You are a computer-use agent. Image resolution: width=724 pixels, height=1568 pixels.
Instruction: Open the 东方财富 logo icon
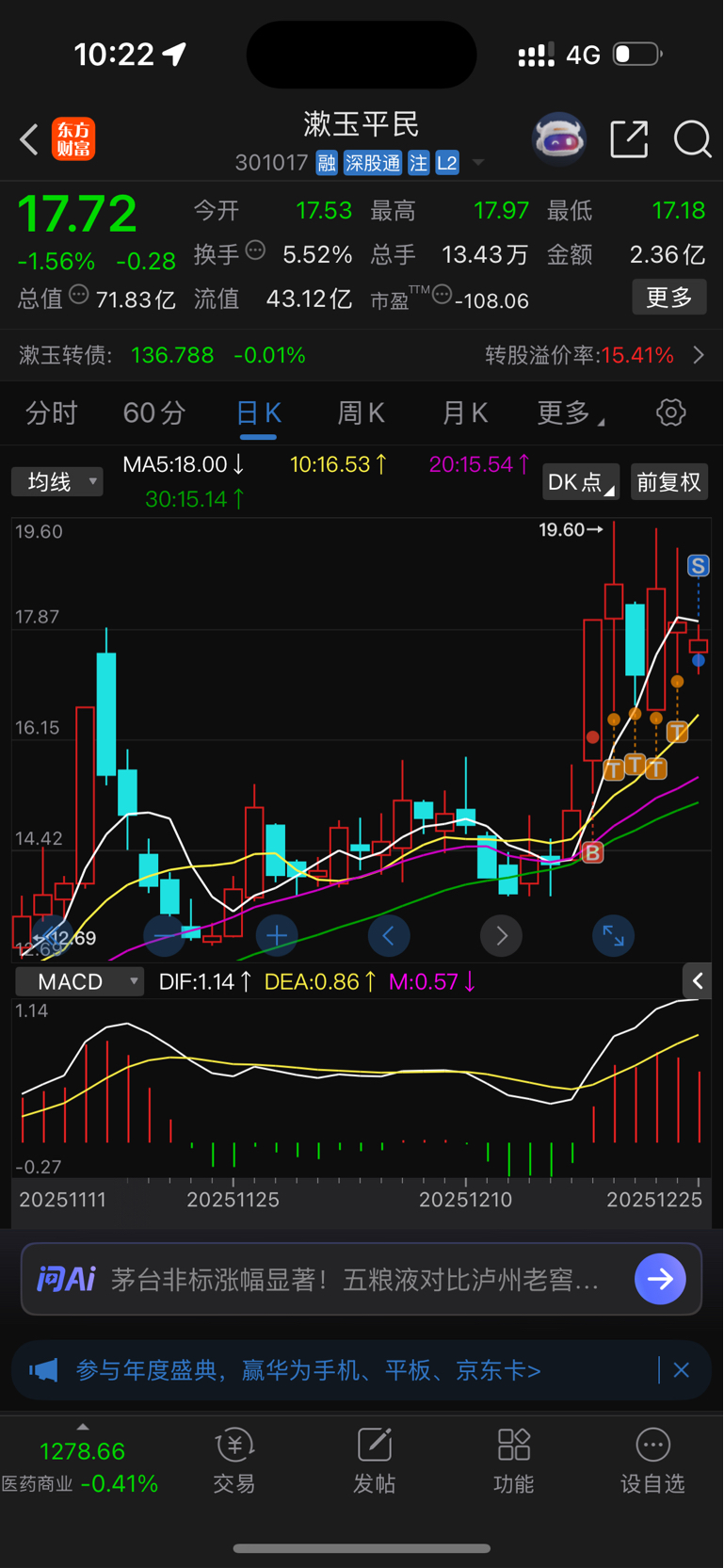pos(73,139)
